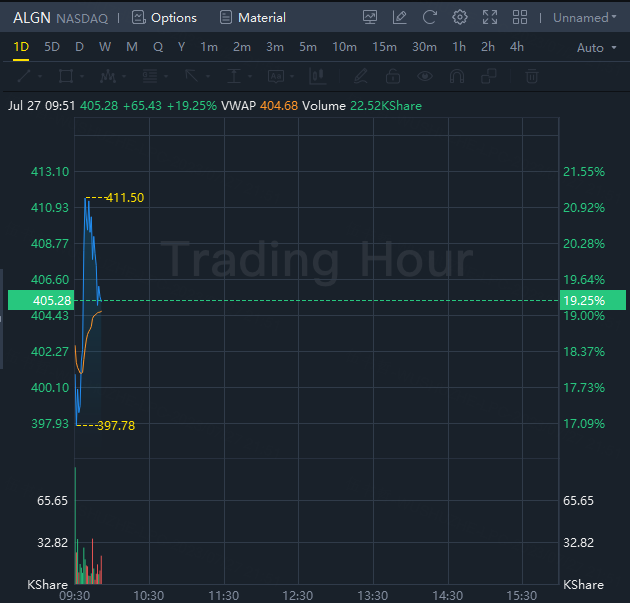Viewport: 630px width, 603px height.
Task: Click the Volume 22.52KShare readout
Action: 362,106
